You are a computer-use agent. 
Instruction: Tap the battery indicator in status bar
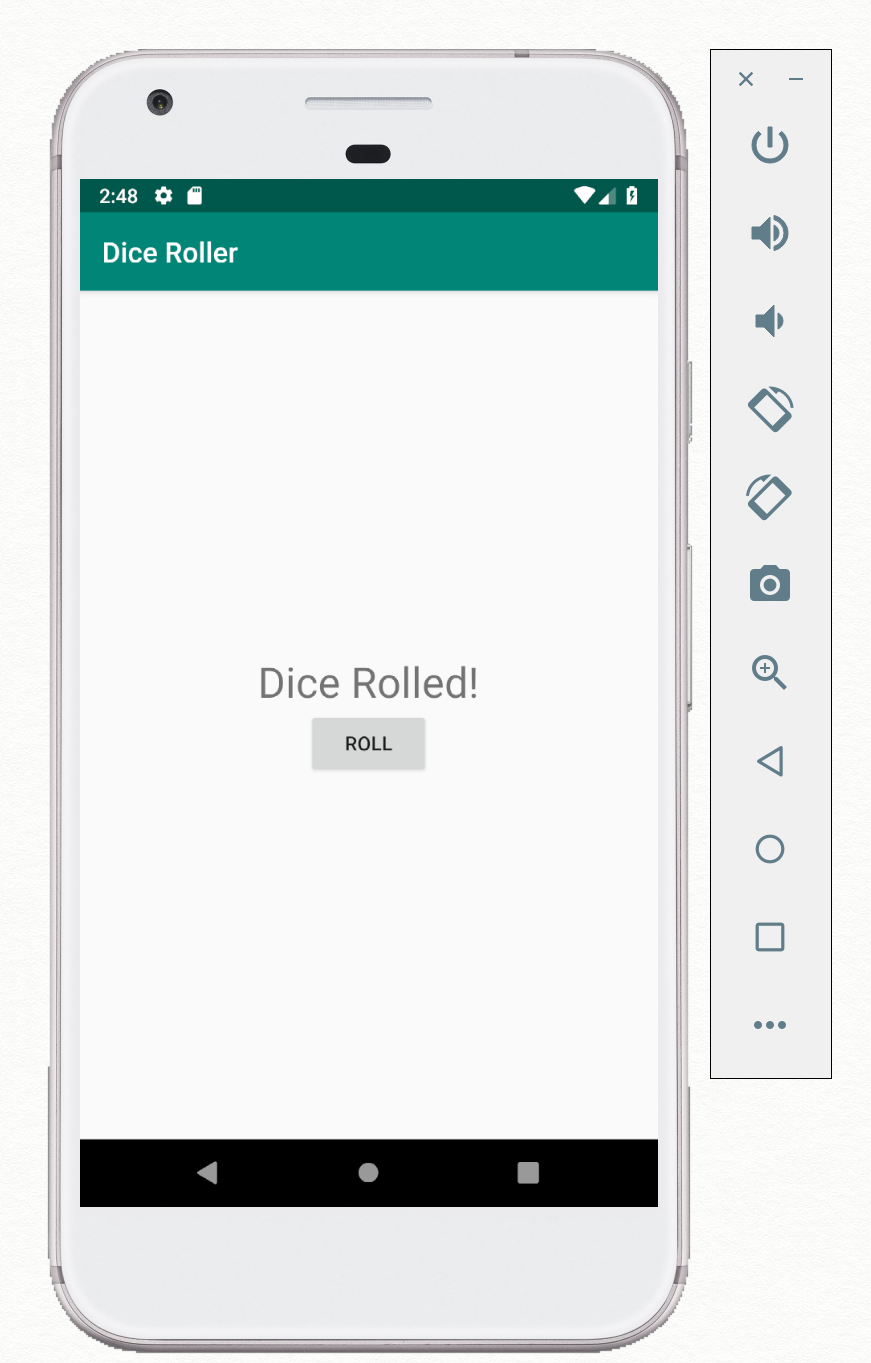(632, 196)
